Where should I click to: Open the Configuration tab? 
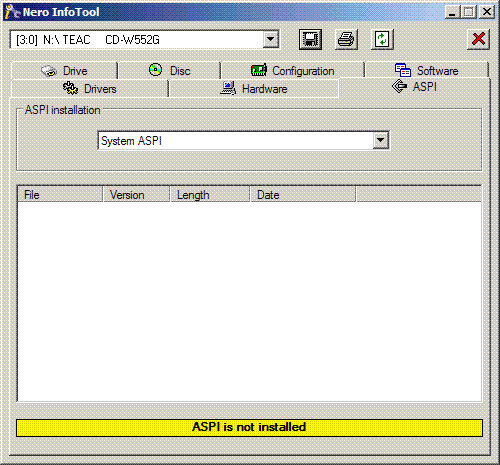point(293,71)
